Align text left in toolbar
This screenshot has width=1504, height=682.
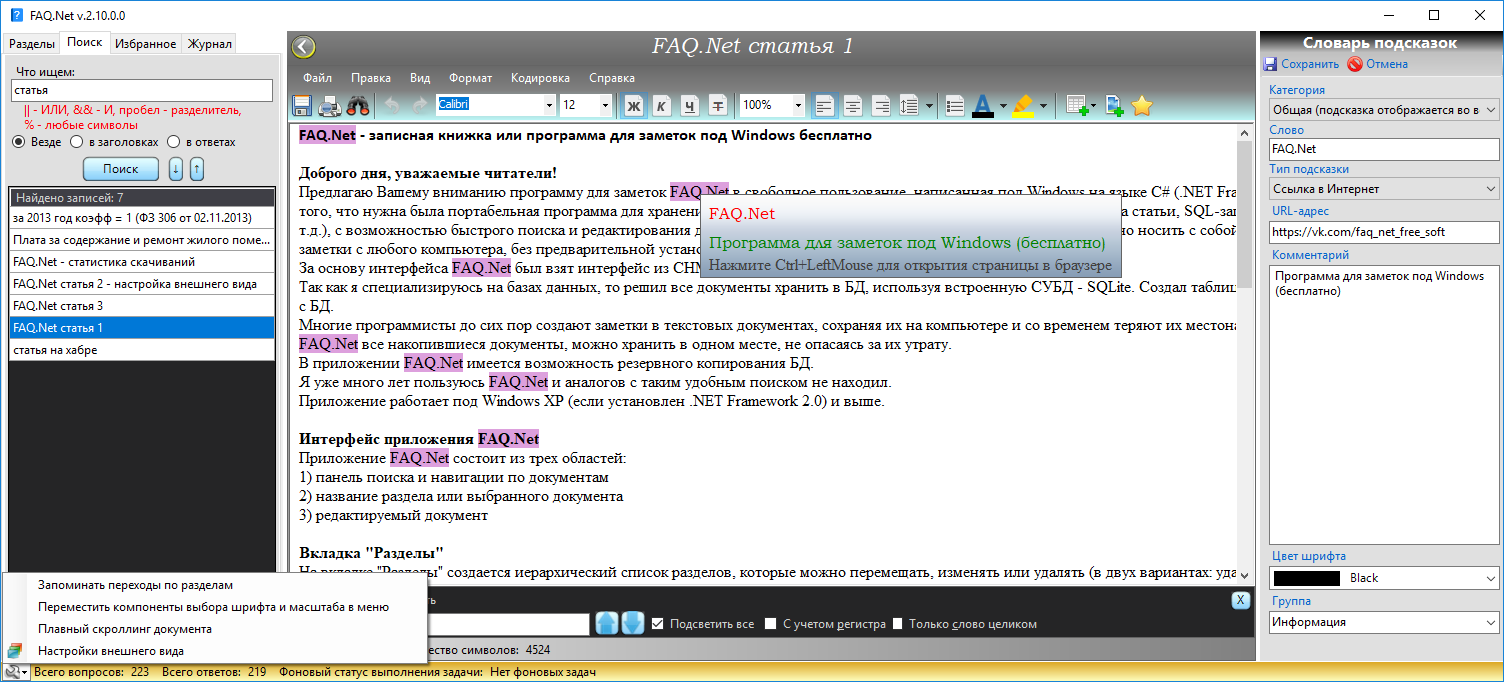click(x=825, y=105)
